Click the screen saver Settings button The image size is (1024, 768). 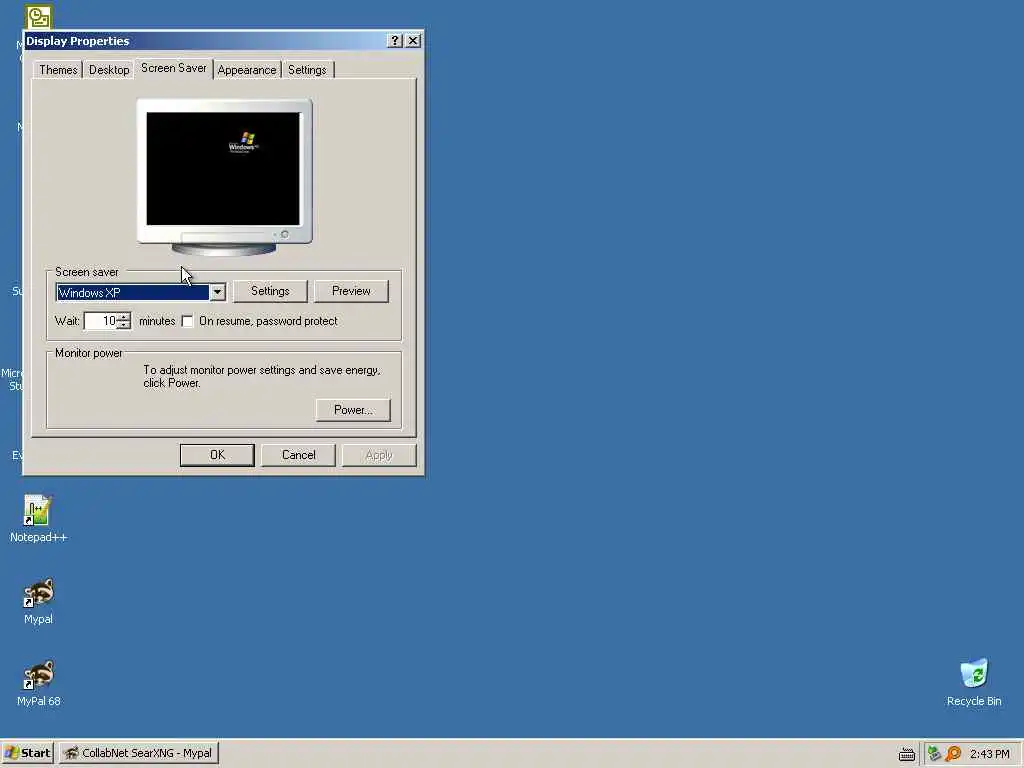tap(270, 291)
